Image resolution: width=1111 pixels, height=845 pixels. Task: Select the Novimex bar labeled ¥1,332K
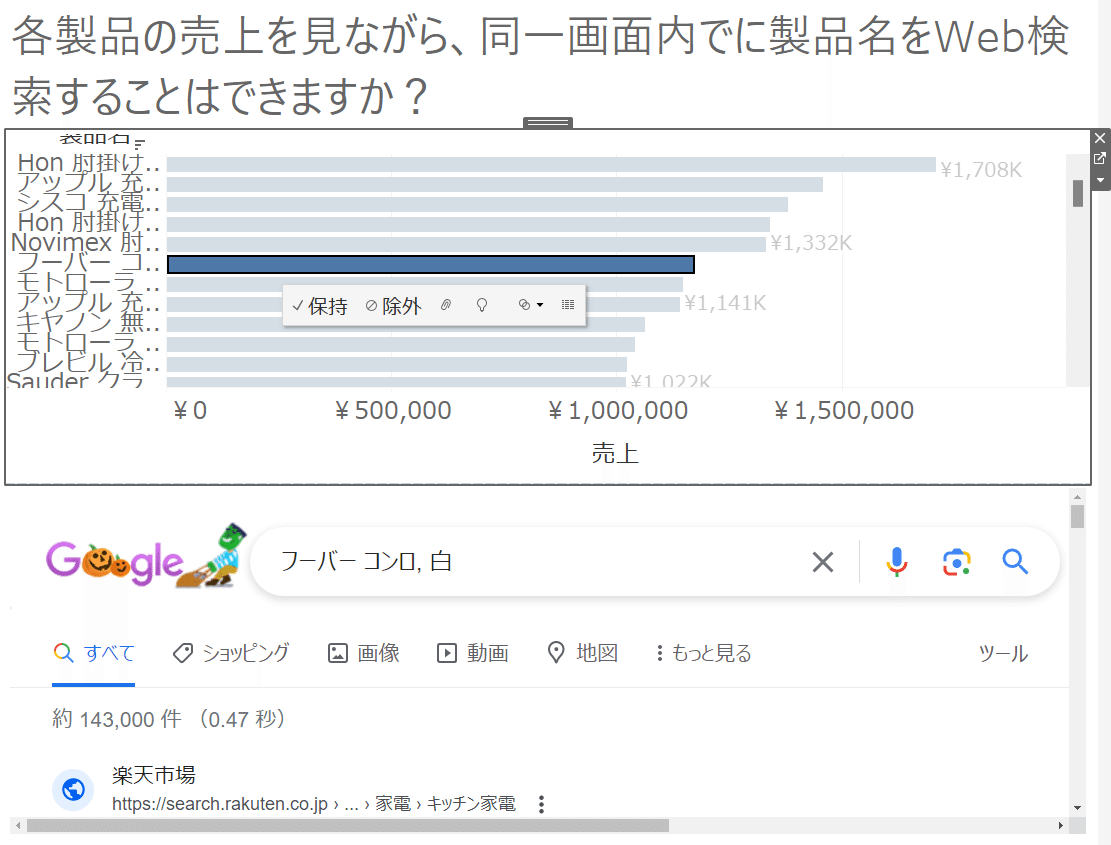point(466,244)
